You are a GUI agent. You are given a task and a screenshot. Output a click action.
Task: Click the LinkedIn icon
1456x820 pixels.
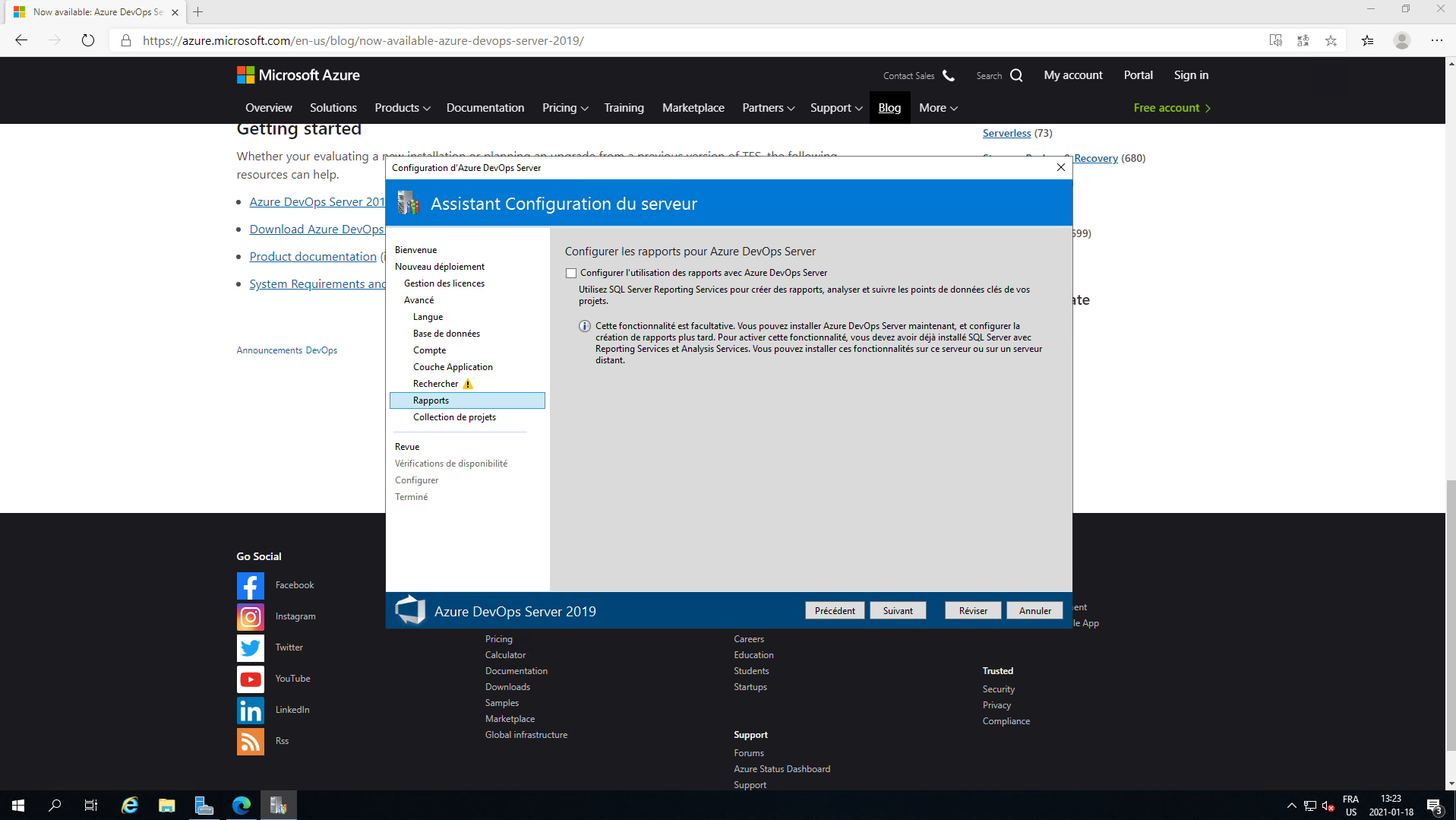point(250,711)
